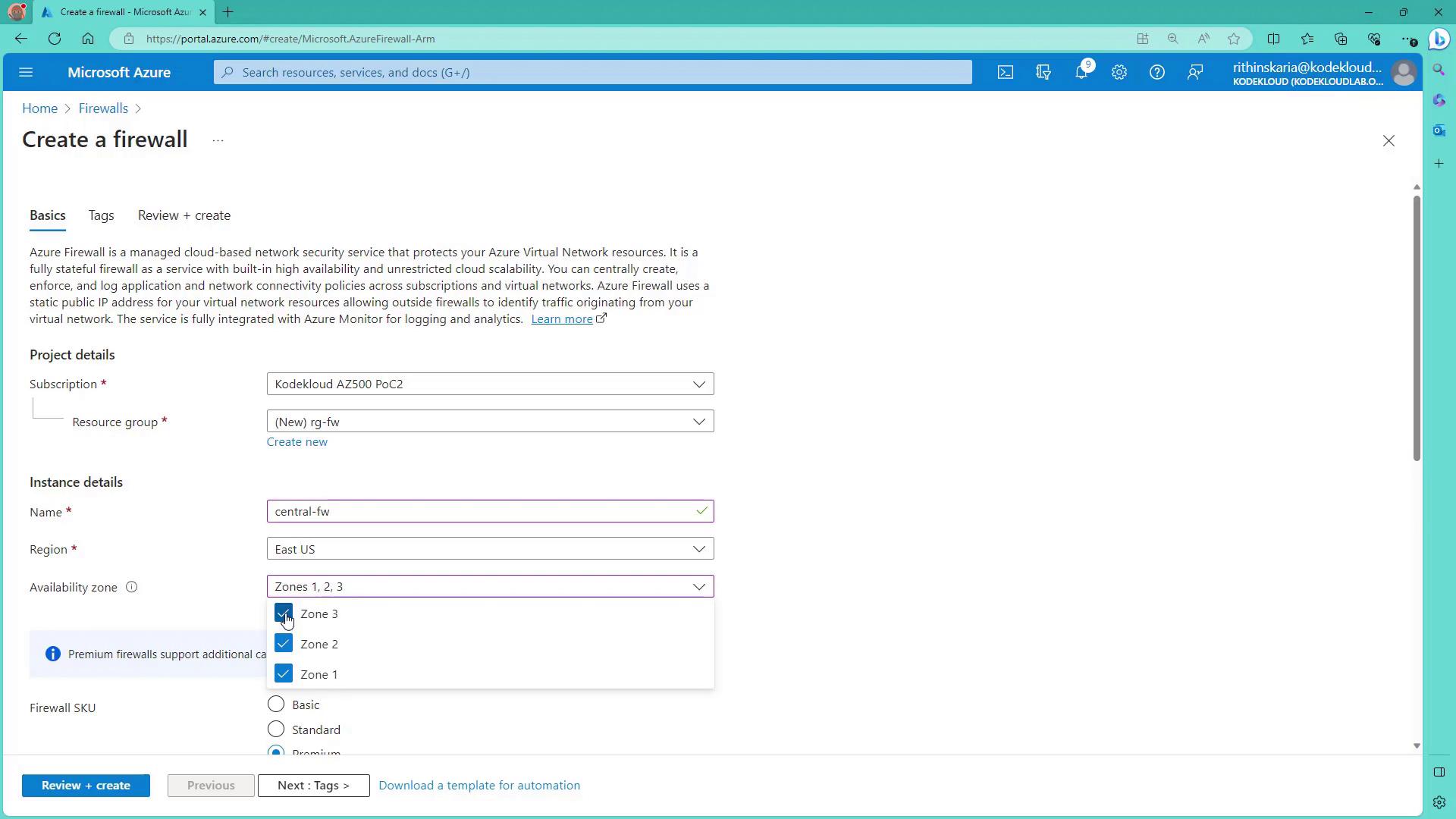Click the page vertical scrollbar
This screenshot has width=1456, height=819.
coord(1416,328)
